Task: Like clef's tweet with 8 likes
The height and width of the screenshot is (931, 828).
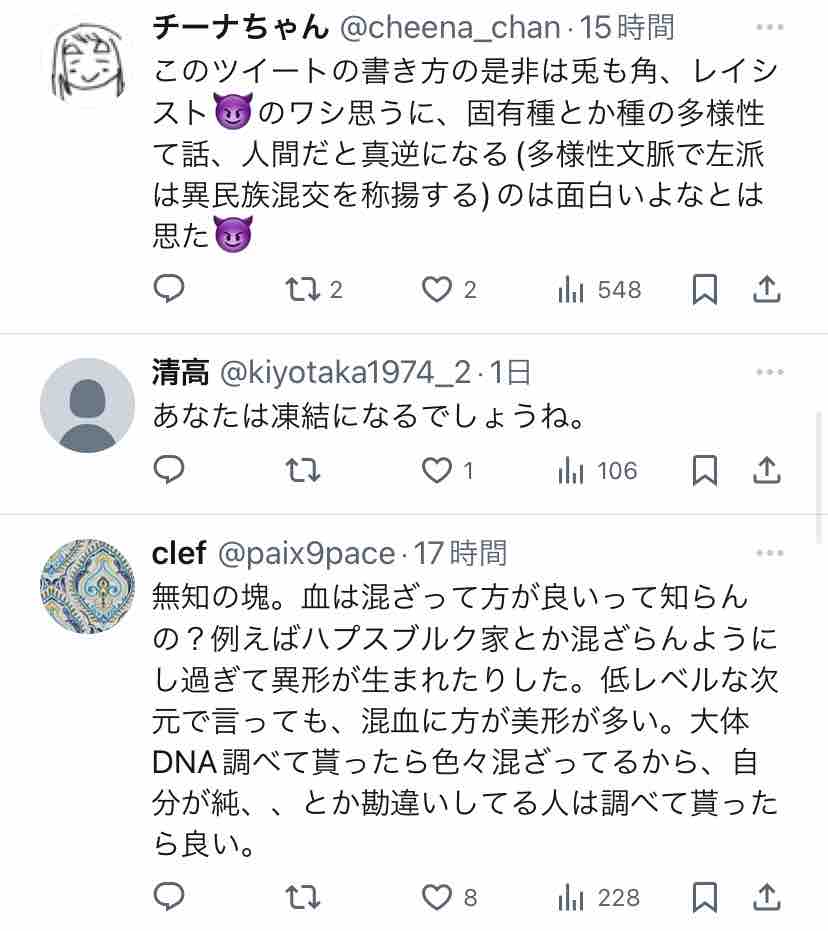Action: tap(436, 898)
